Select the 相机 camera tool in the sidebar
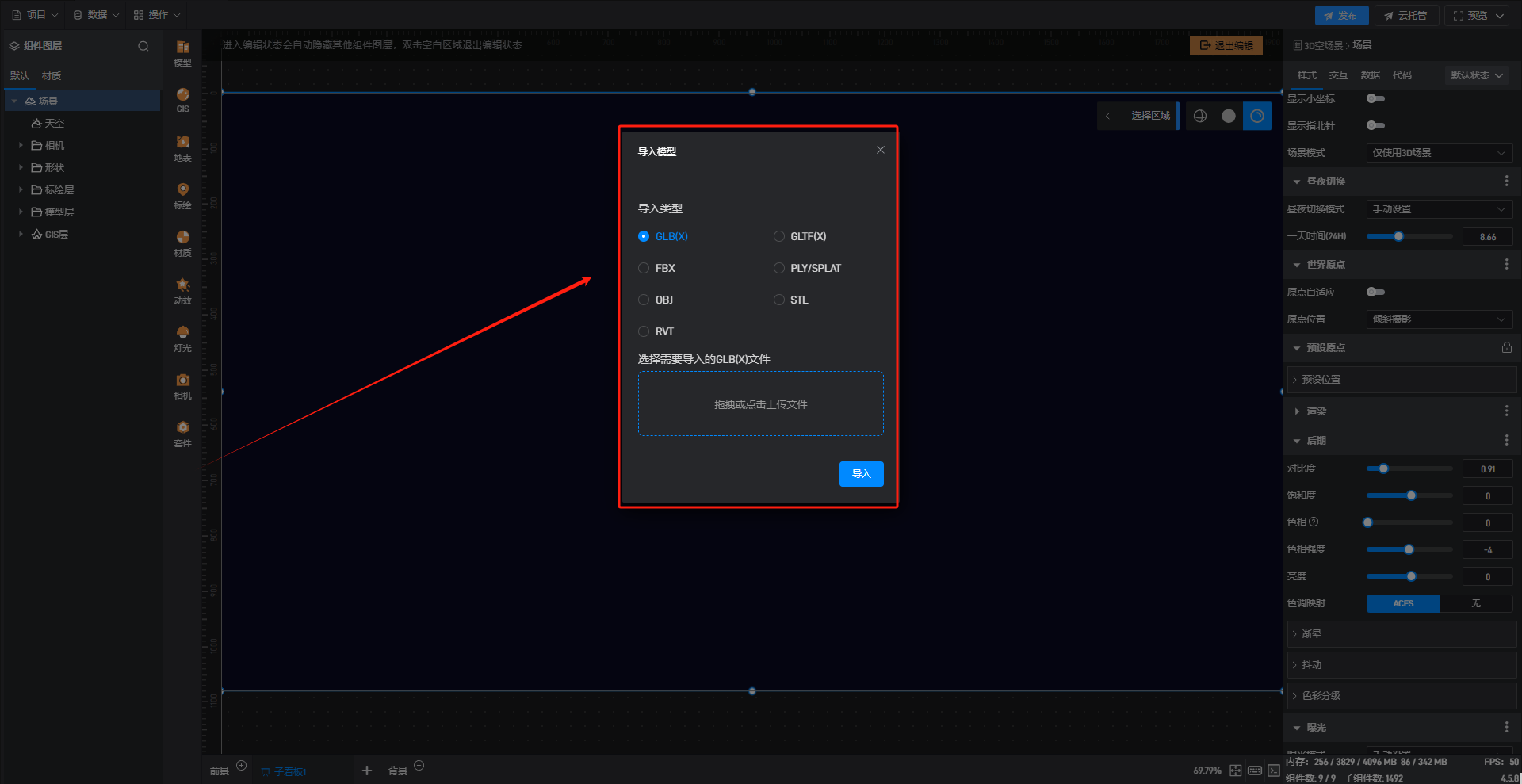 [x=182, y=386]
